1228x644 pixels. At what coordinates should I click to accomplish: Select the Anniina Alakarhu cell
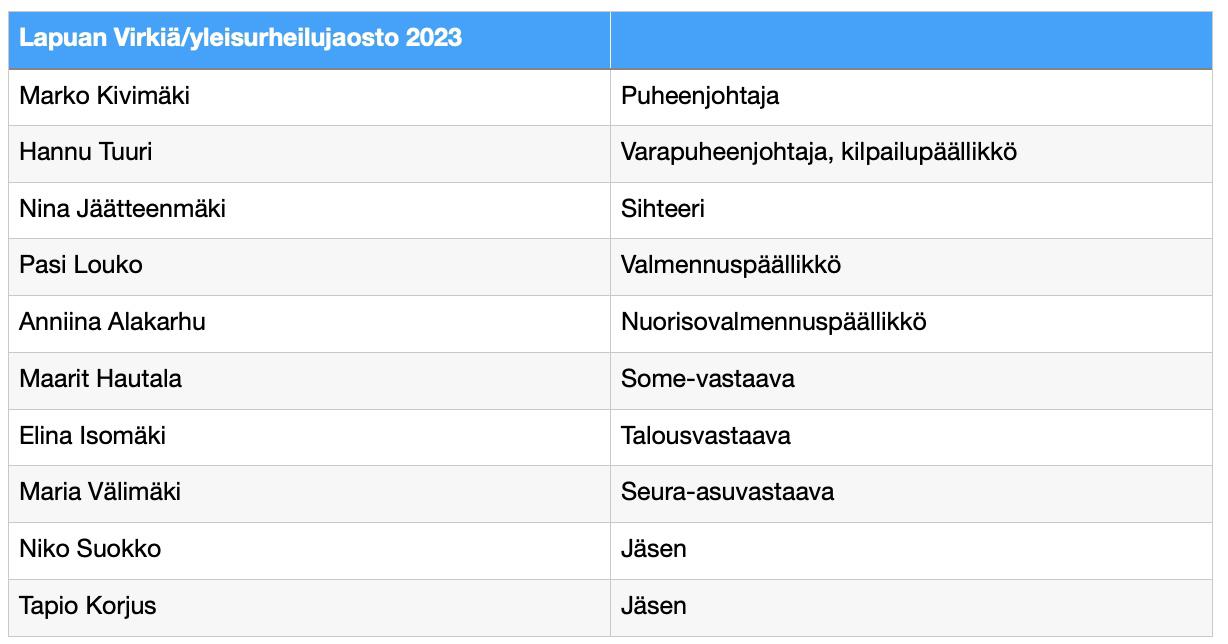click(x=309, y=324)
